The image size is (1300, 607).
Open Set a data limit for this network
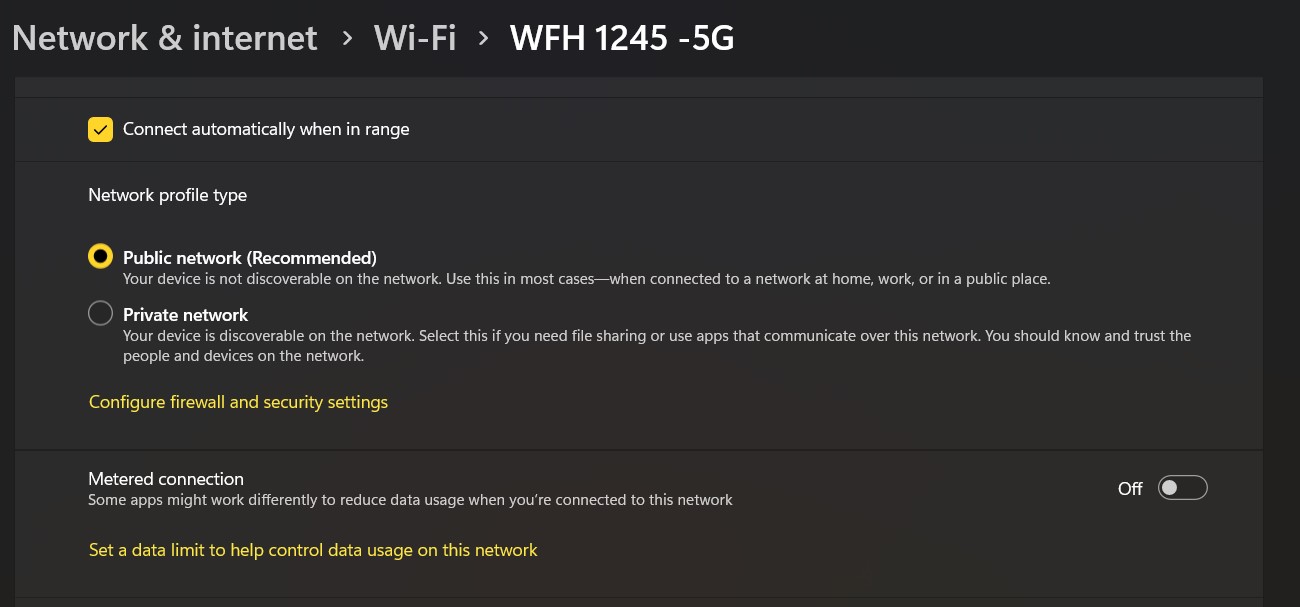click(313, 550)
